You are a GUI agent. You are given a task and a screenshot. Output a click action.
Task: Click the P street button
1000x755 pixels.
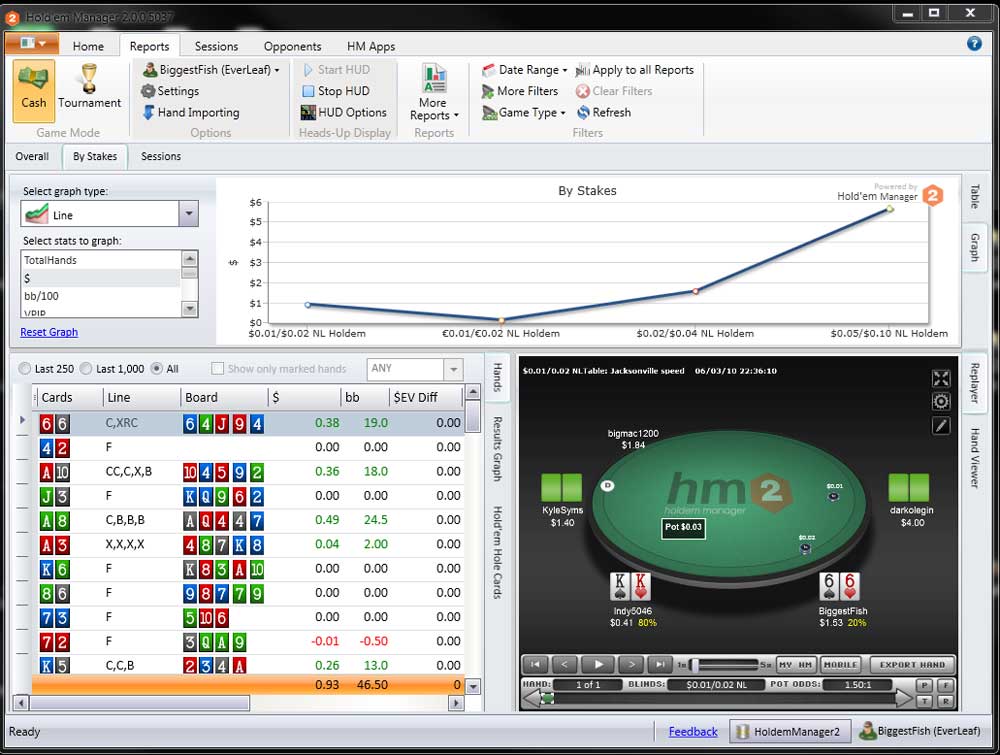(x=924, y=685)
